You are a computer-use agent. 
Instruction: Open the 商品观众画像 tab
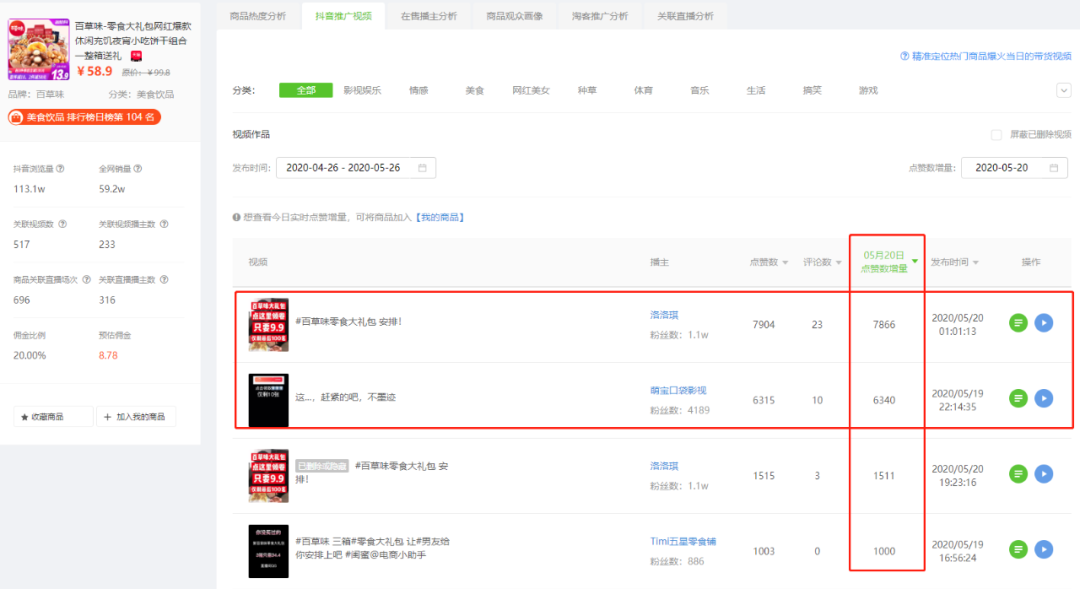515,15
